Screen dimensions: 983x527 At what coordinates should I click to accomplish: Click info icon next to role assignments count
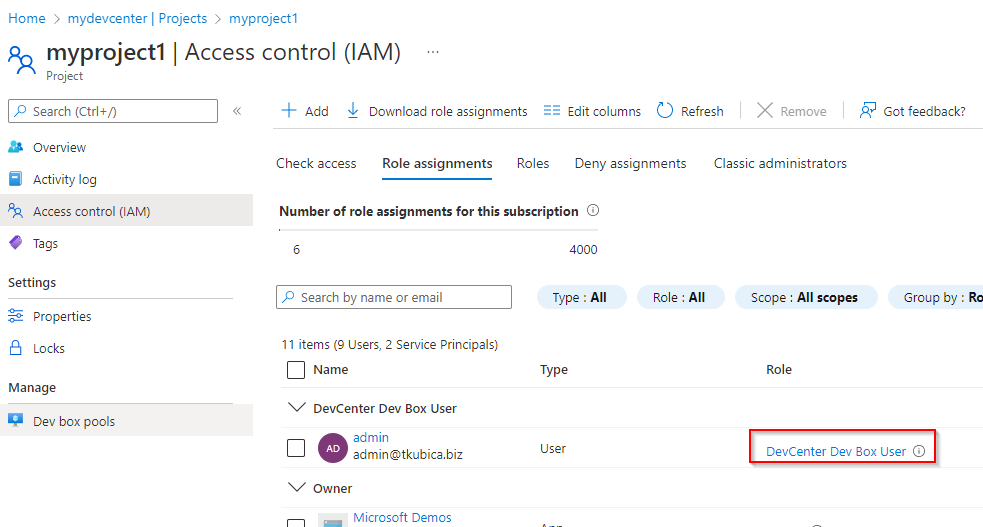coord(592,211)
